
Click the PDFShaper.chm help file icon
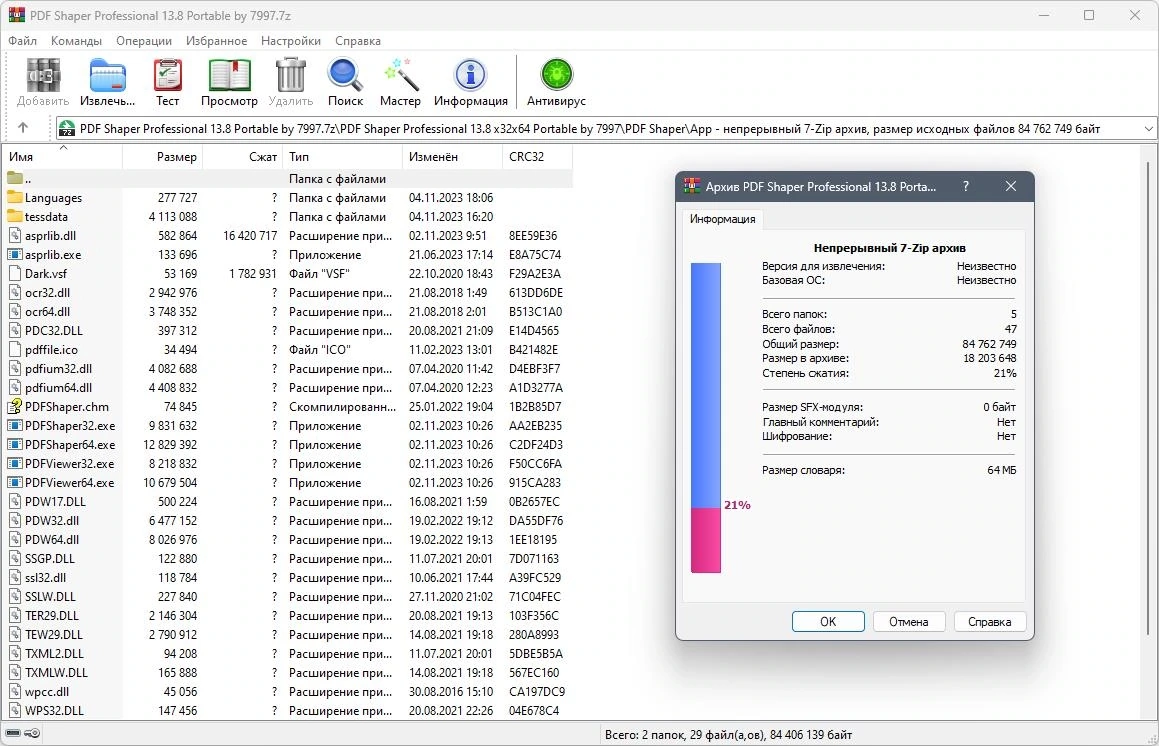click(15, 407)
